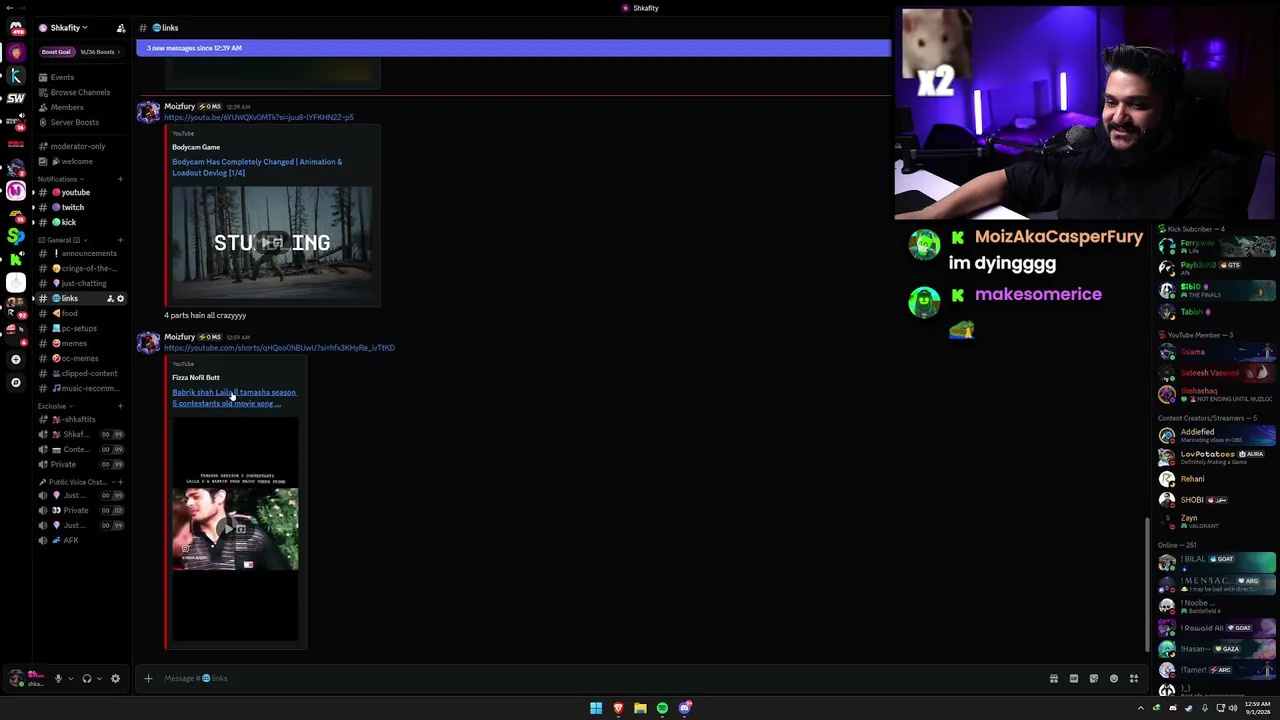
Task: Open the sticker picker icon
Action: click(1094, 679)
